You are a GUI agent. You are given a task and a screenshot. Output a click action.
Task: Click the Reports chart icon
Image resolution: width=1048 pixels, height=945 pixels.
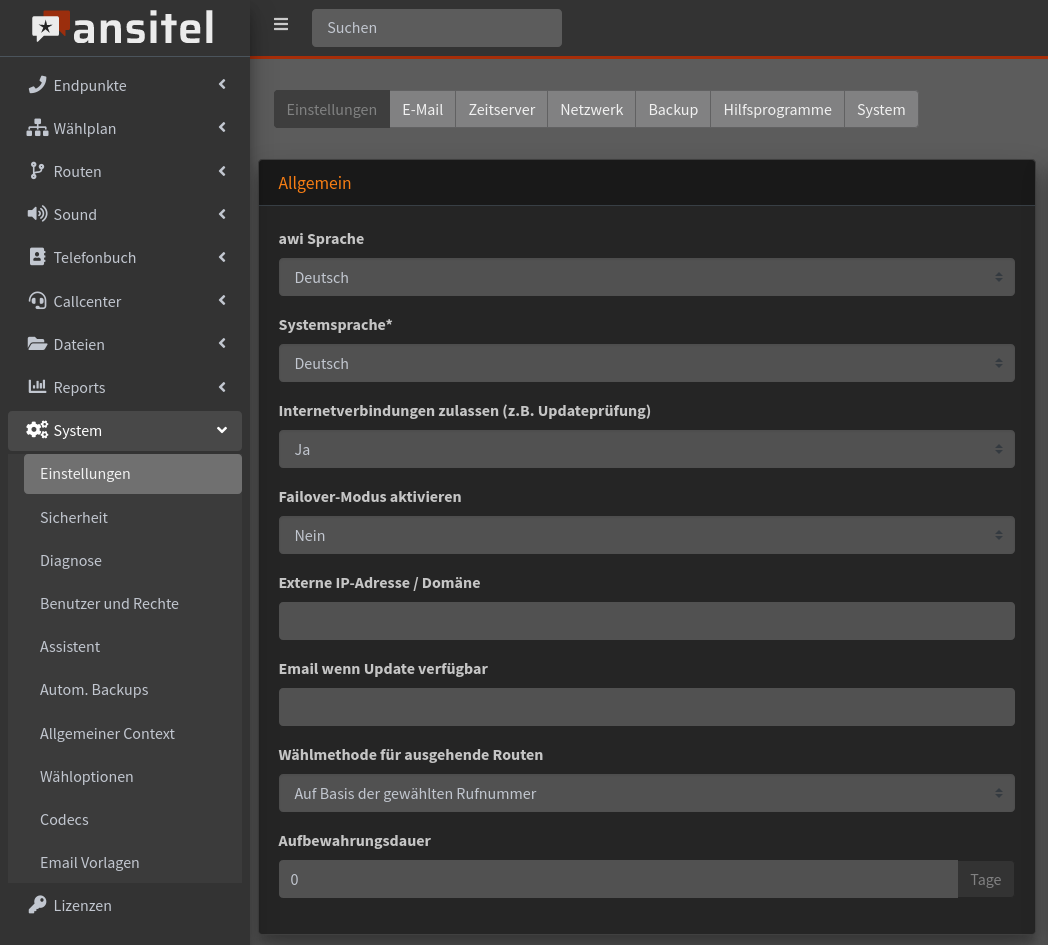(x=37, y=387)
